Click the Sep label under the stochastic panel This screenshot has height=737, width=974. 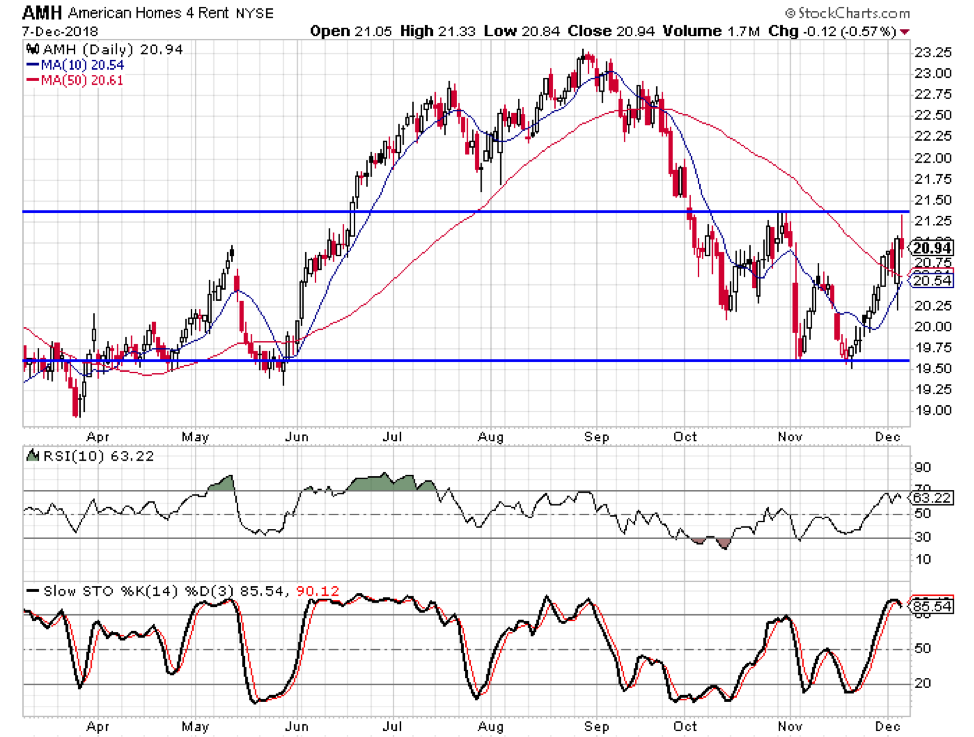[x=596, y=726]
